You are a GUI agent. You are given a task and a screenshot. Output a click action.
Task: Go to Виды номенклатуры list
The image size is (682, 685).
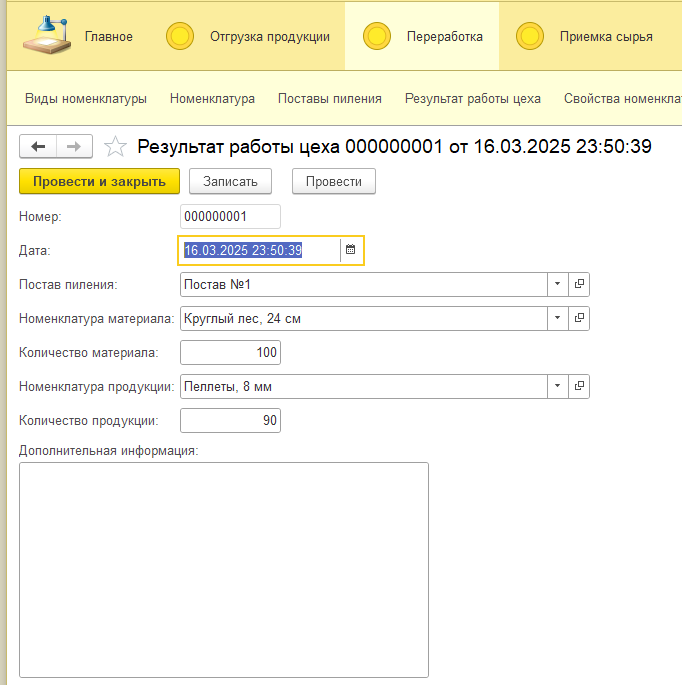[x=86, y=98]
